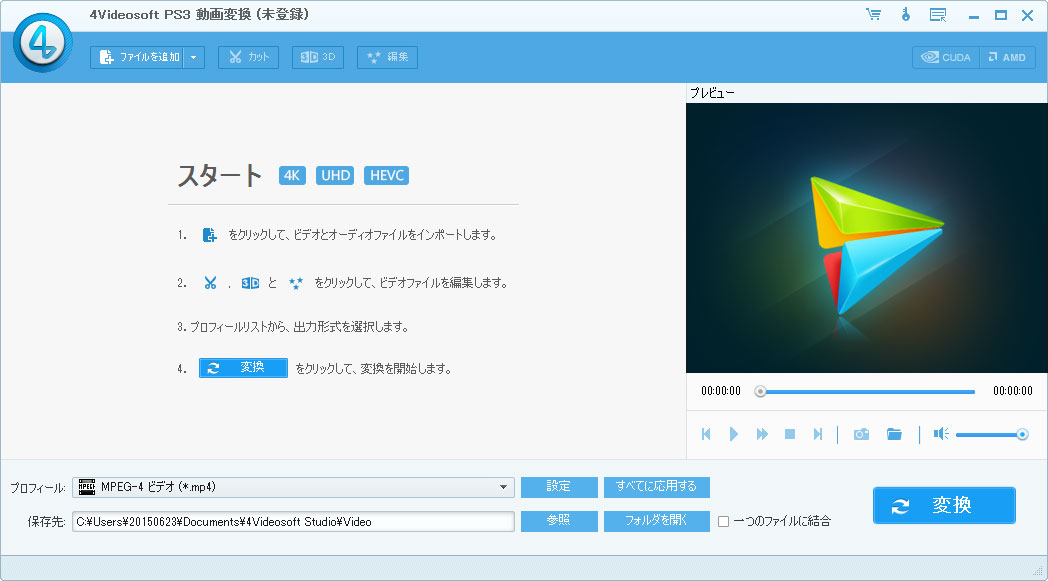This screenshot has width=1048, height=581.
Task: Click the scissors icon in step 2
Action: pyautogui.click(x=211, y=283)
